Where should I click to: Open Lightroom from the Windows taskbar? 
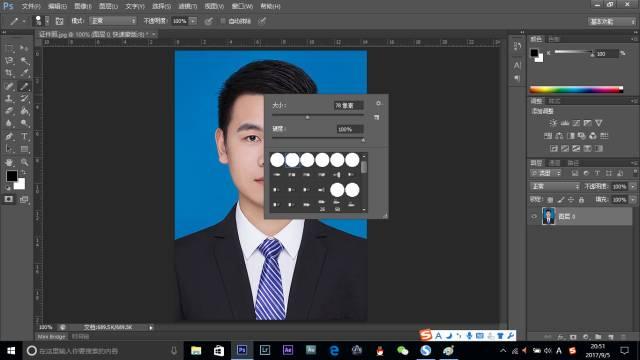click(x=264, y=350)
